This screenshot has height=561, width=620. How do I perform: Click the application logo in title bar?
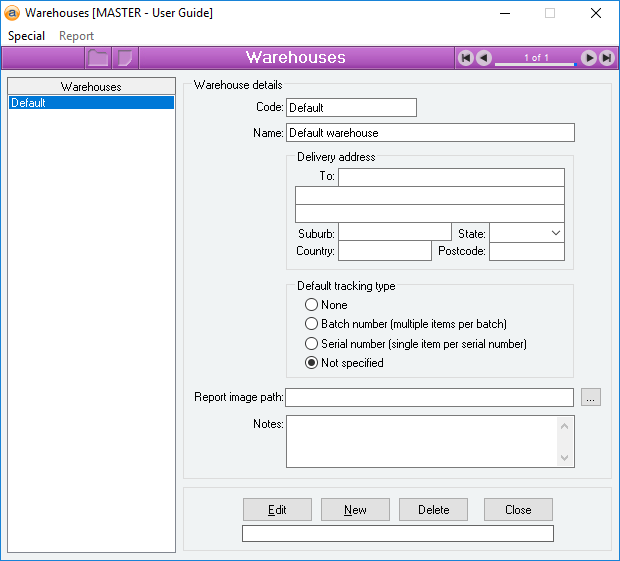coord(13,13)
